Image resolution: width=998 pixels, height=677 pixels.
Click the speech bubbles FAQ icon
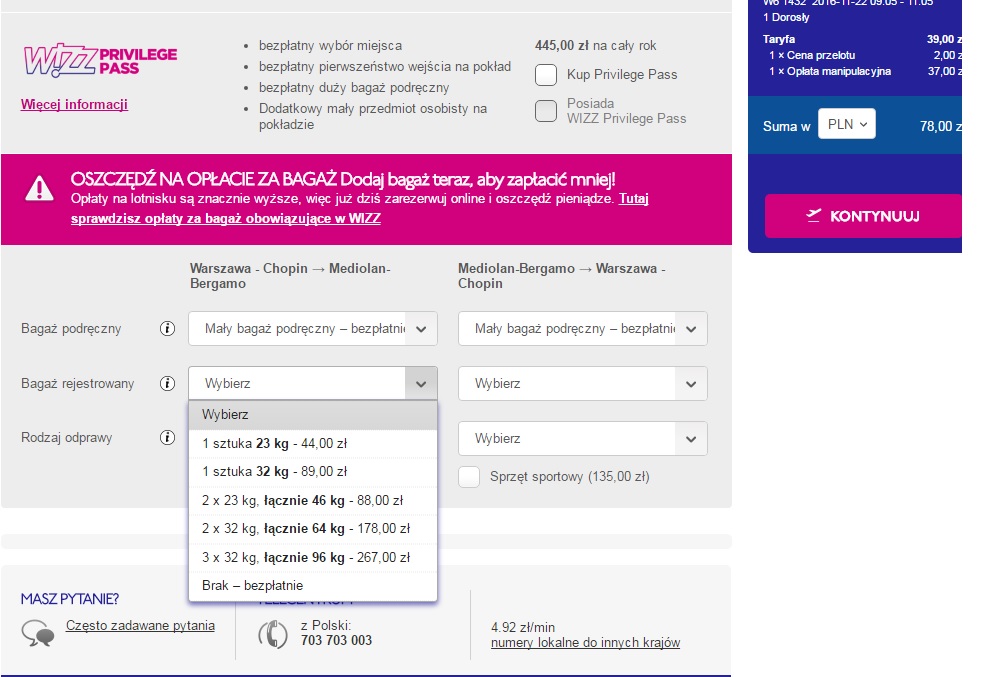point(38,633)
